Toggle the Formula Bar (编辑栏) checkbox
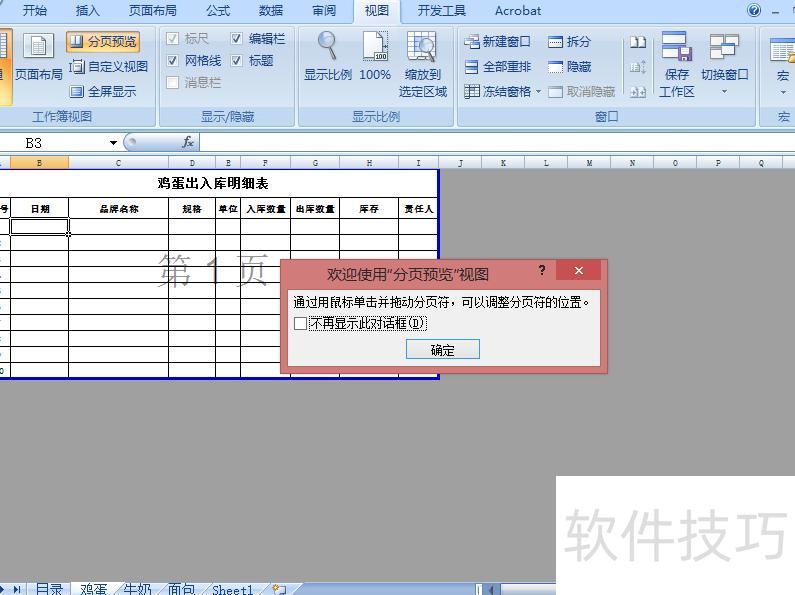The width and height of the screenshot is (795, 595). 236,39
